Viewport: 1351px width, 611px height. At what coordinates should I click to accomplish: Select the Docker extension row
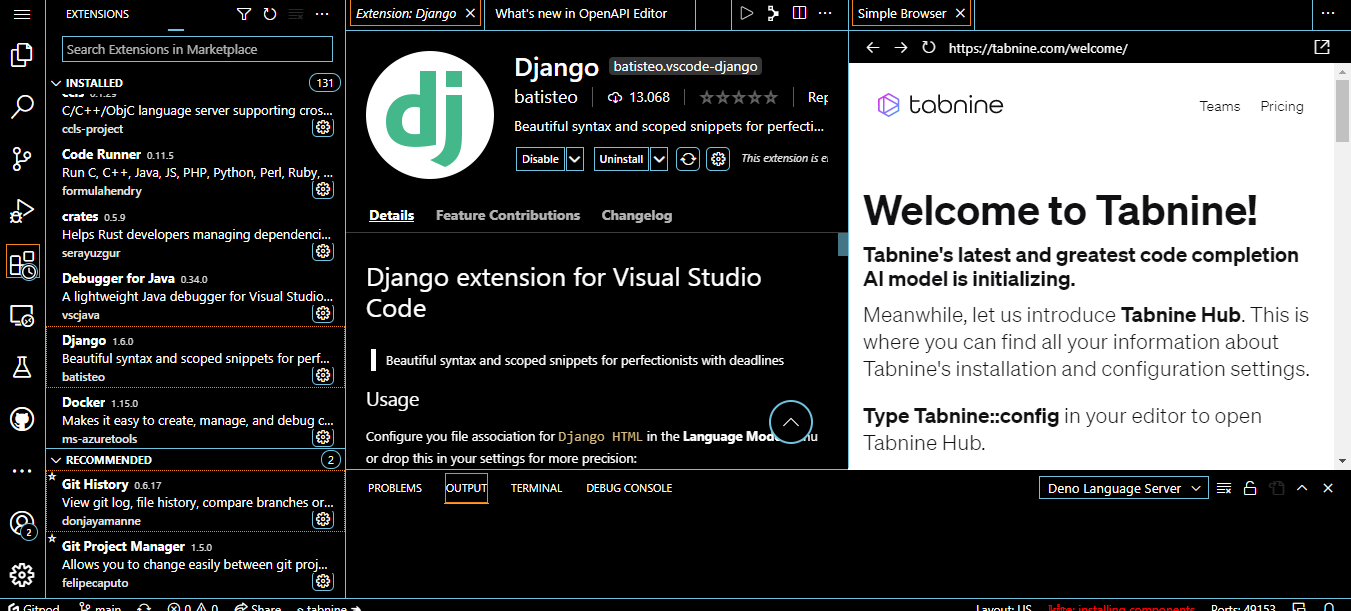195,419
